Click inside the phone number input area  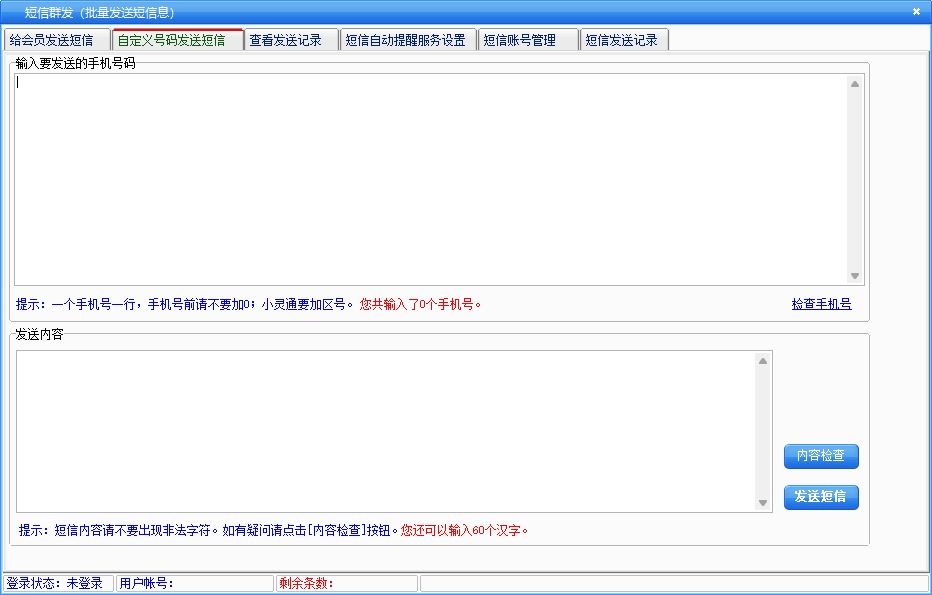[430, 180]
